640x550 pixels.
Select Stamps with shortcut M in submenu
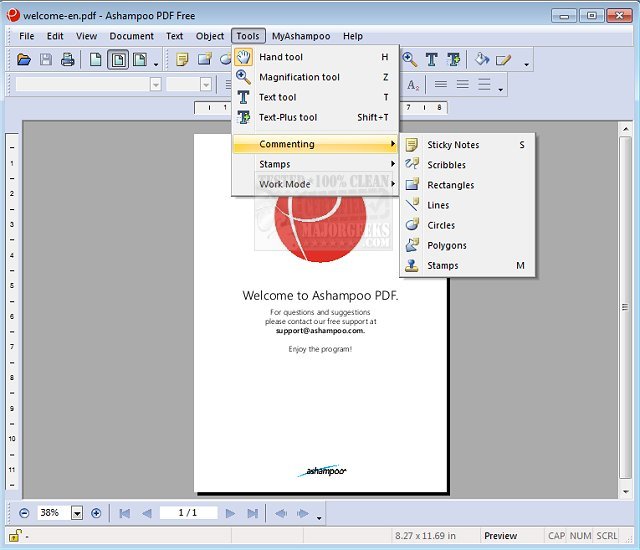click(467, 266)
